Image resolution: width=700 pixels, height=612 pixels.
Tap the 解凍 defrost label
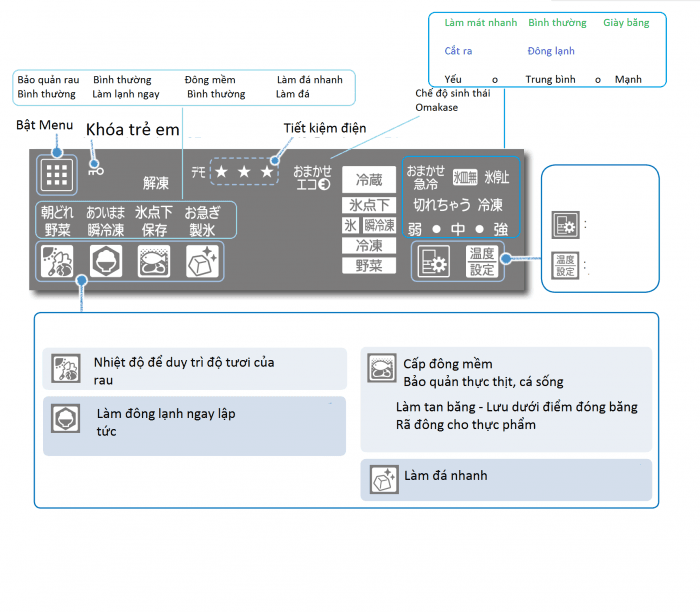[x=156, y=183]
